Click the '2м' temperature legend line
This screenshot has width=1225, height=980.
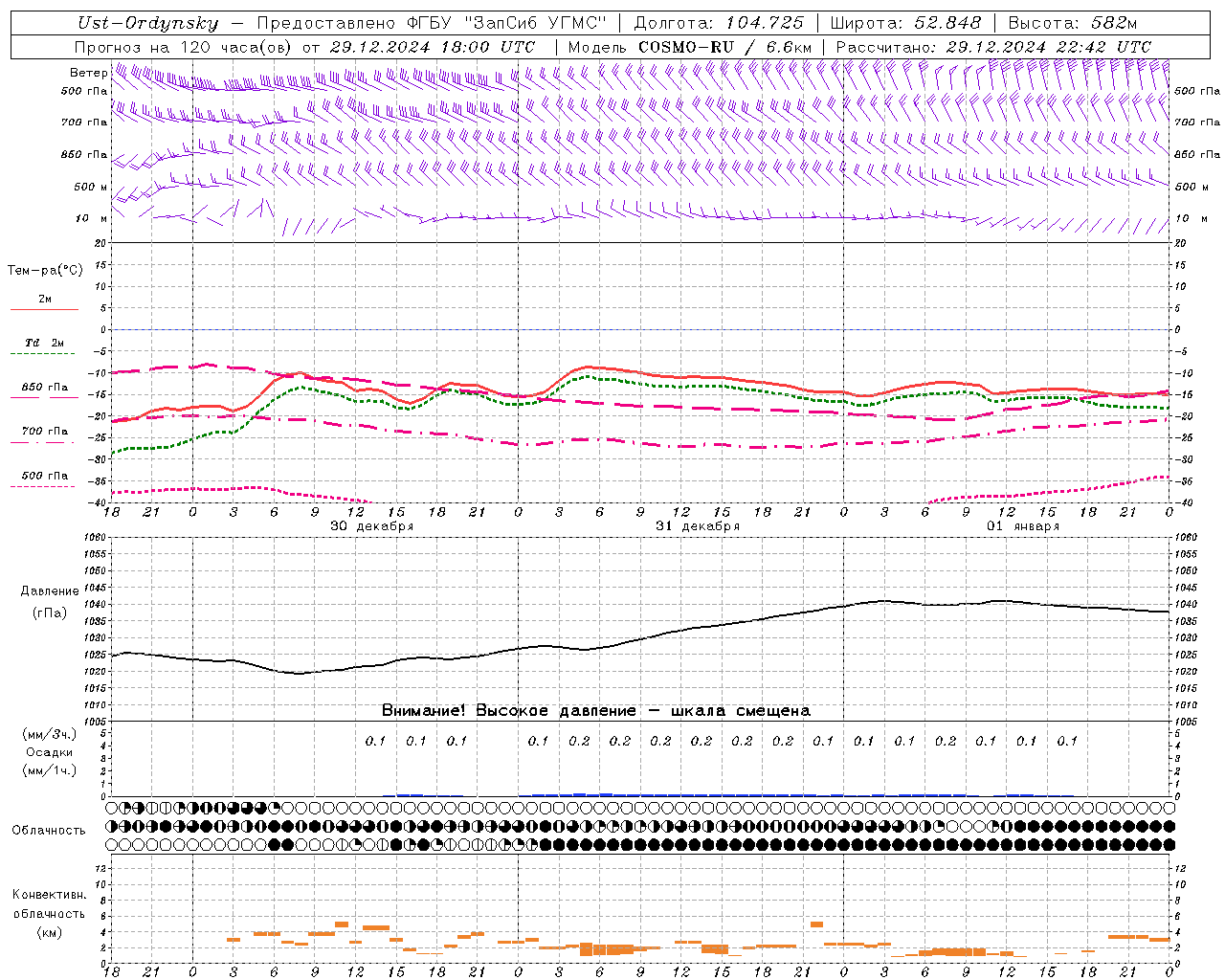tap(44, 302)
